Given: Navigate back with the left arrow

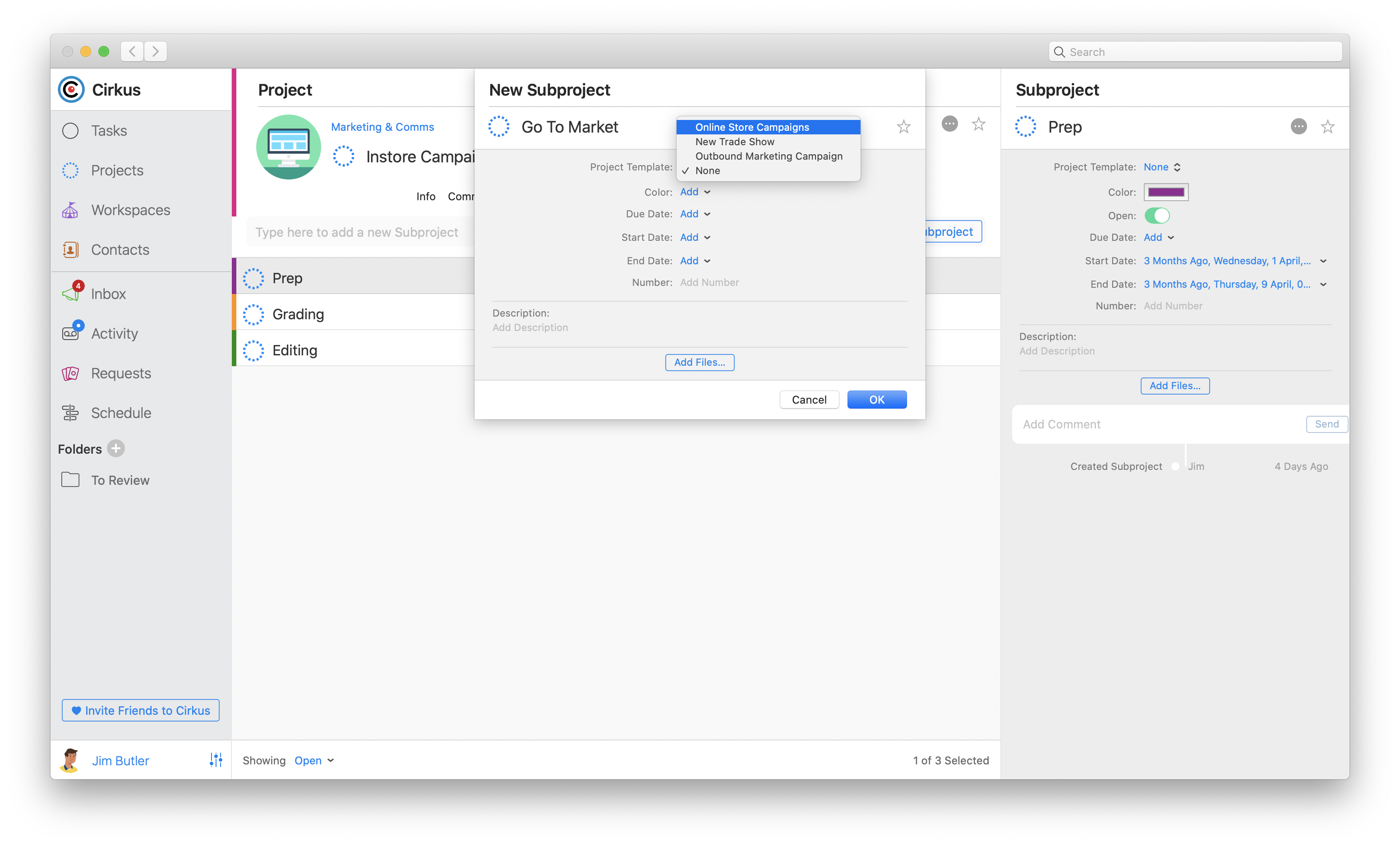Looking at the screenshot, I should tap(132, 52).
